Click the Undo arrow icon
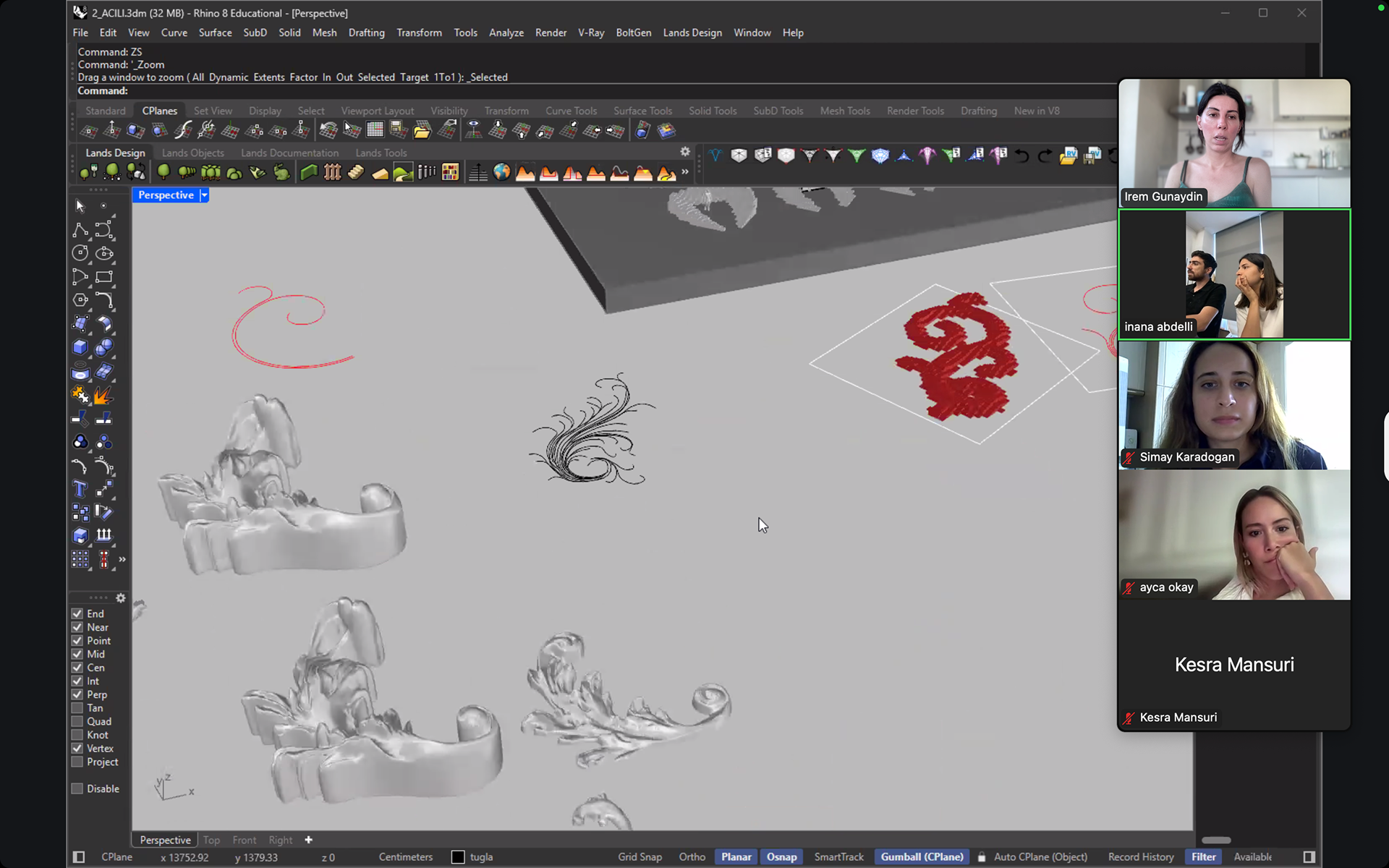 (1021, 156)
